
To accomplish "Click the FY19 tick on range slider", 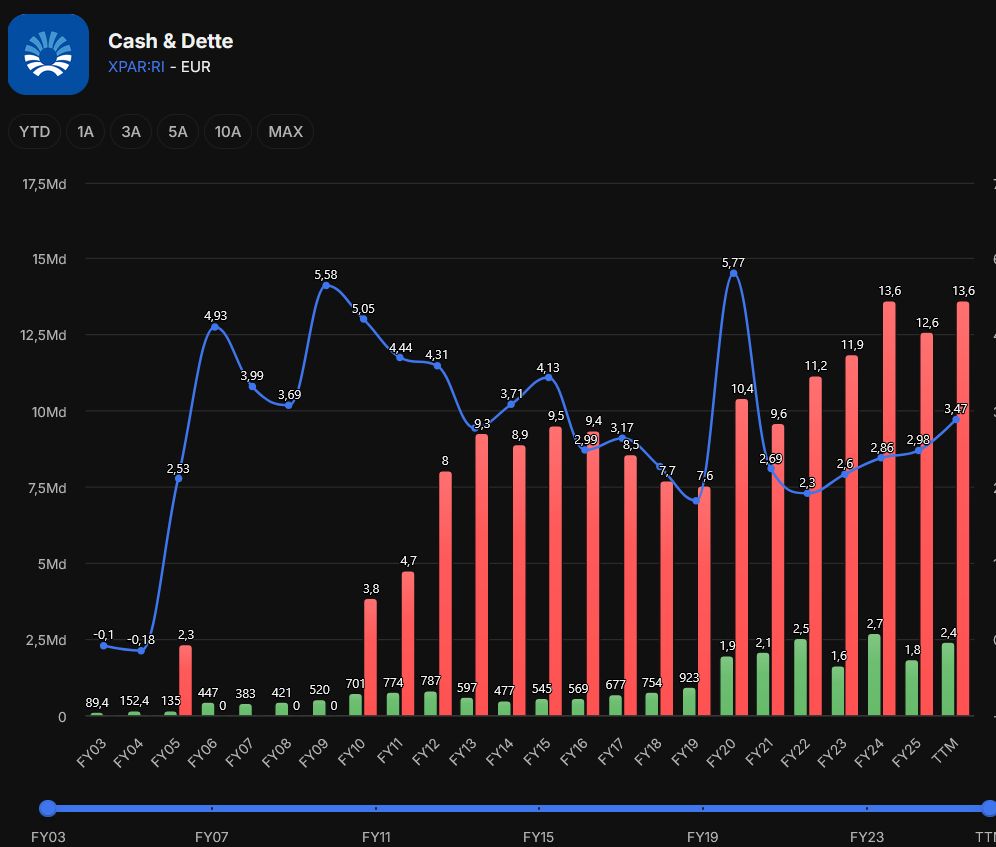I will click(703, 808).
